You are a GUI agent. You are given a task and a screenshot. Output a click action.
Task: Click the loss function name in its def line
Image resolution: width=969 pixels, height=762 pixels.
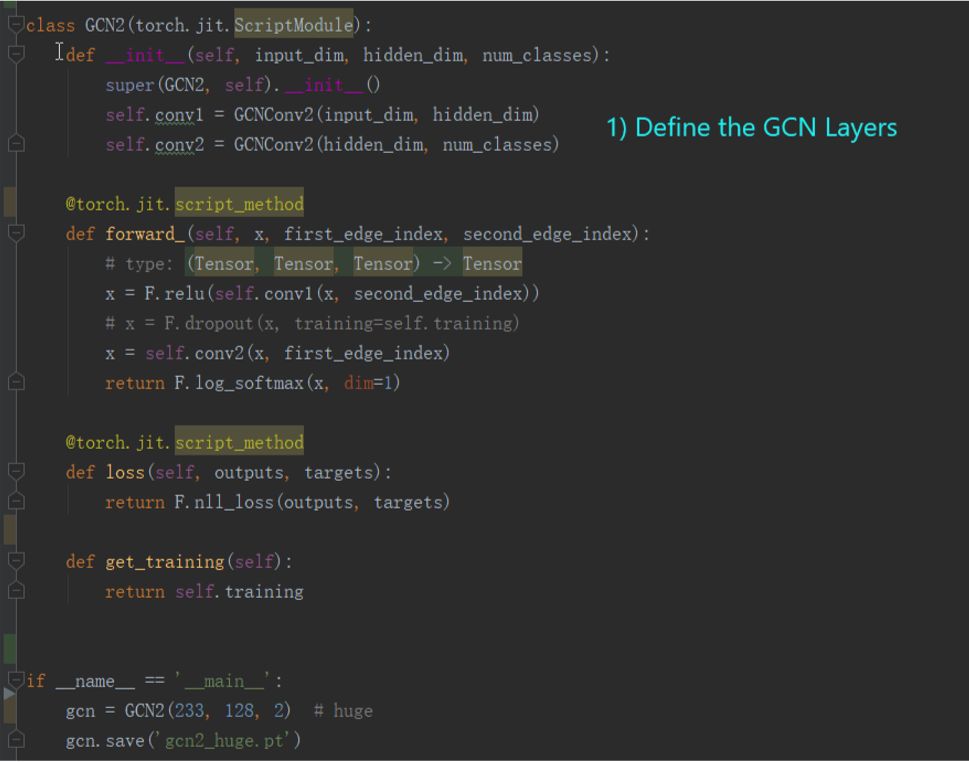[x=125, y=472]
